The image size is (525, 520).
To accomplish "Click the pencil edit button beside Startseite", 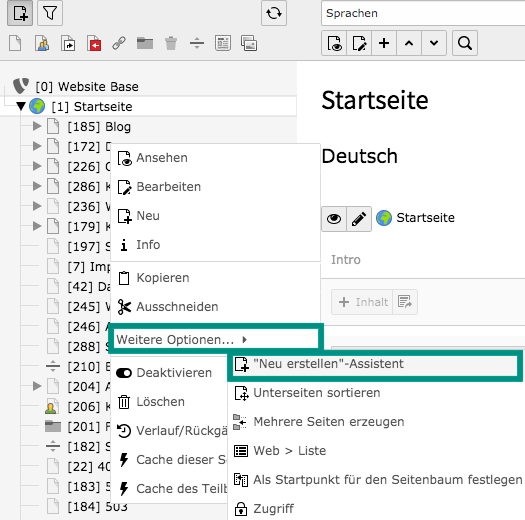I will click(x=359, y=219).
